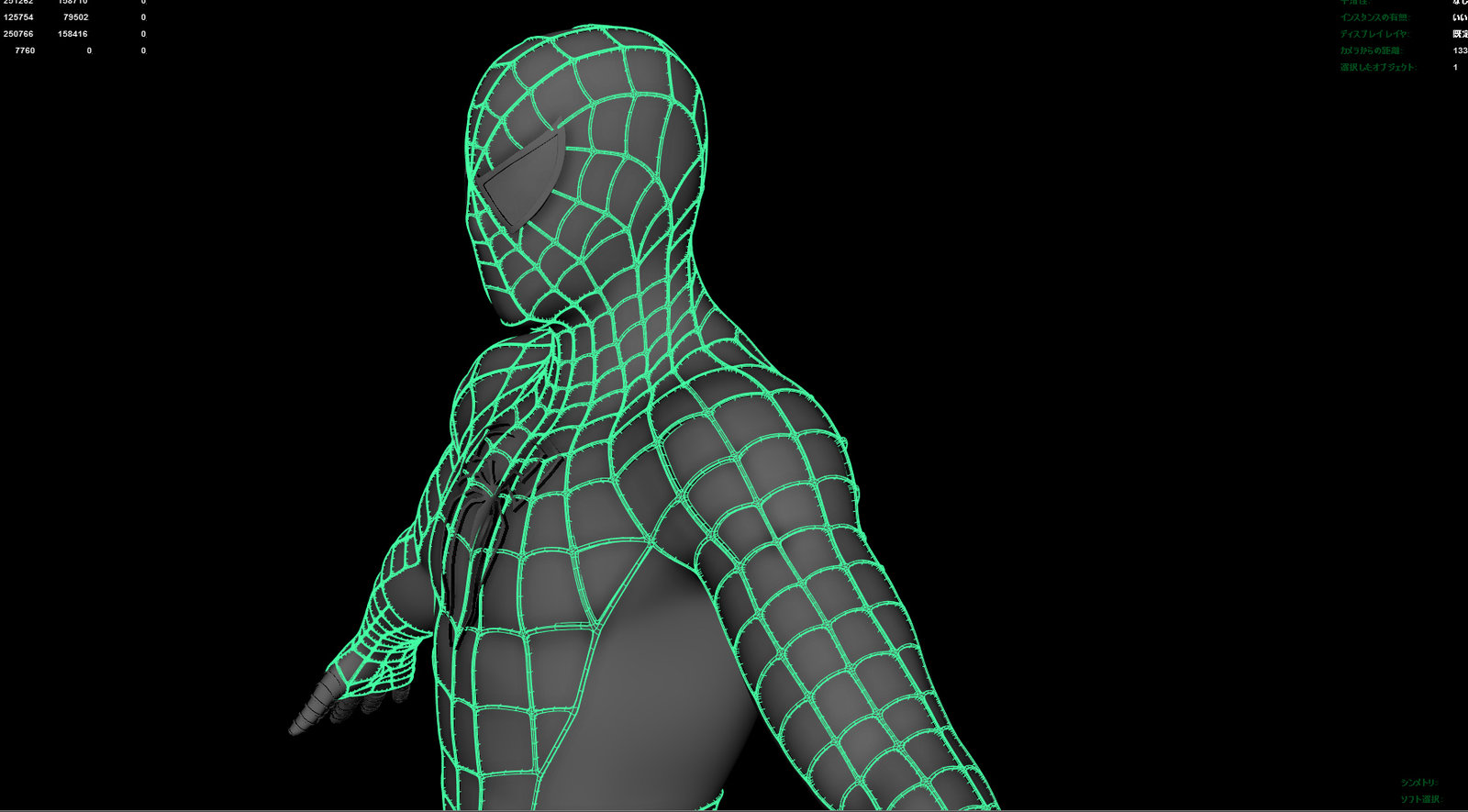Click the value 250766 in the stats
This screenshot has width=1468, height=812.
[18, 34]
